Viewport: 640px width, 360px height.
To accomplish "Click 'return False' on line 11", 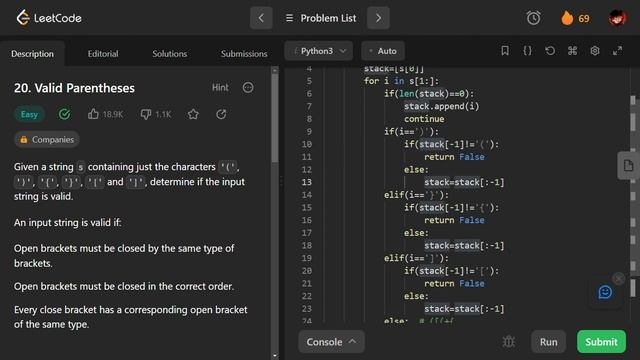I will 454,157.
